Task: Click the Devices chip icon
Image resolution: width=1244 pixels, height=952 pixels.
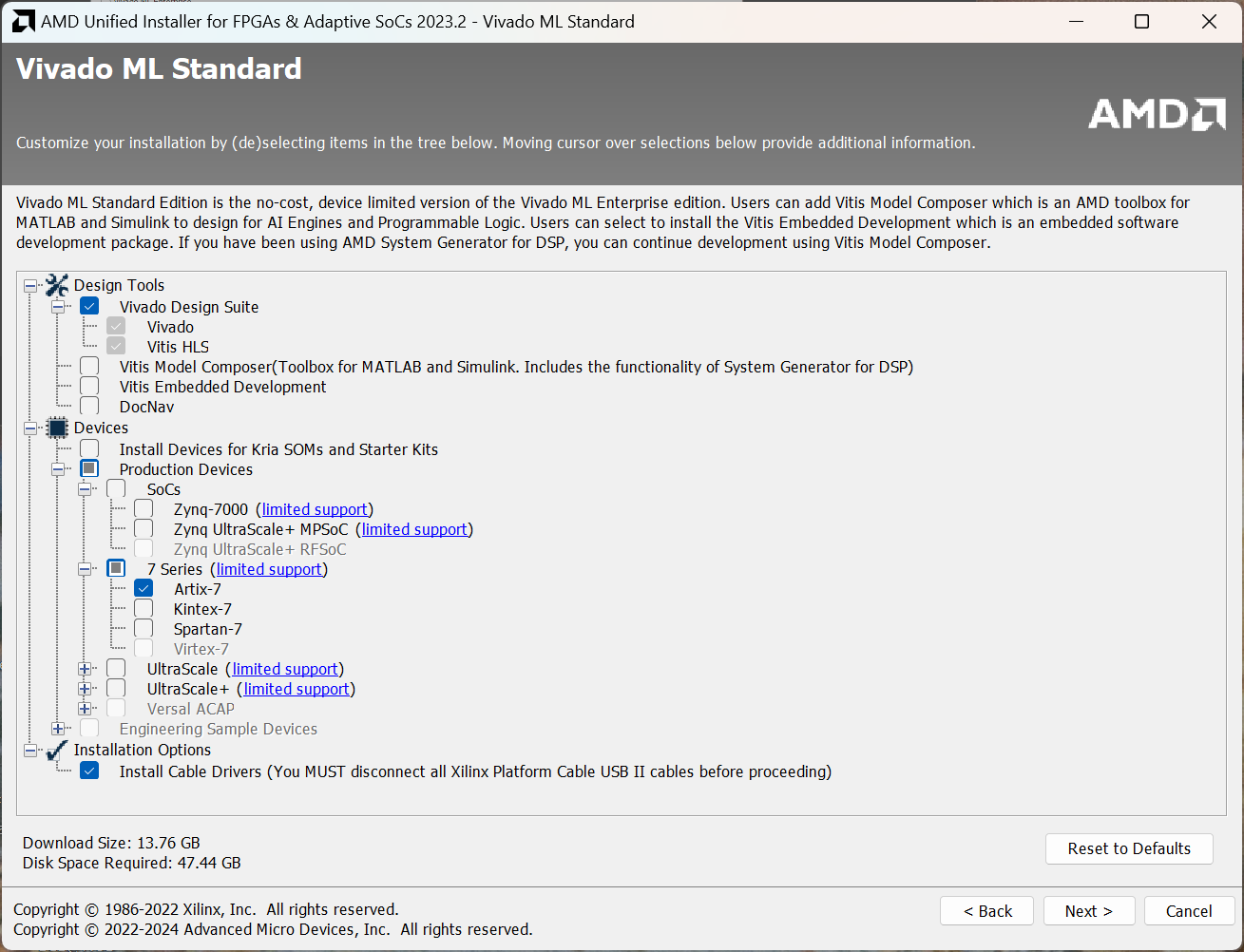Action: tap(57, 428)
